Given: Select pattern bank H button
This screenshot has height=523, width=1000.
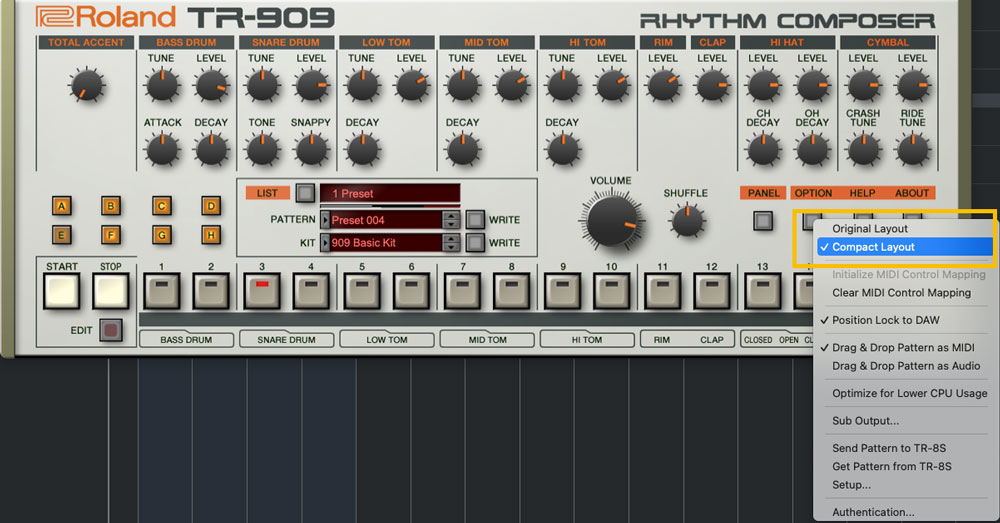Looking at the screenshot, I should [211, 235].
